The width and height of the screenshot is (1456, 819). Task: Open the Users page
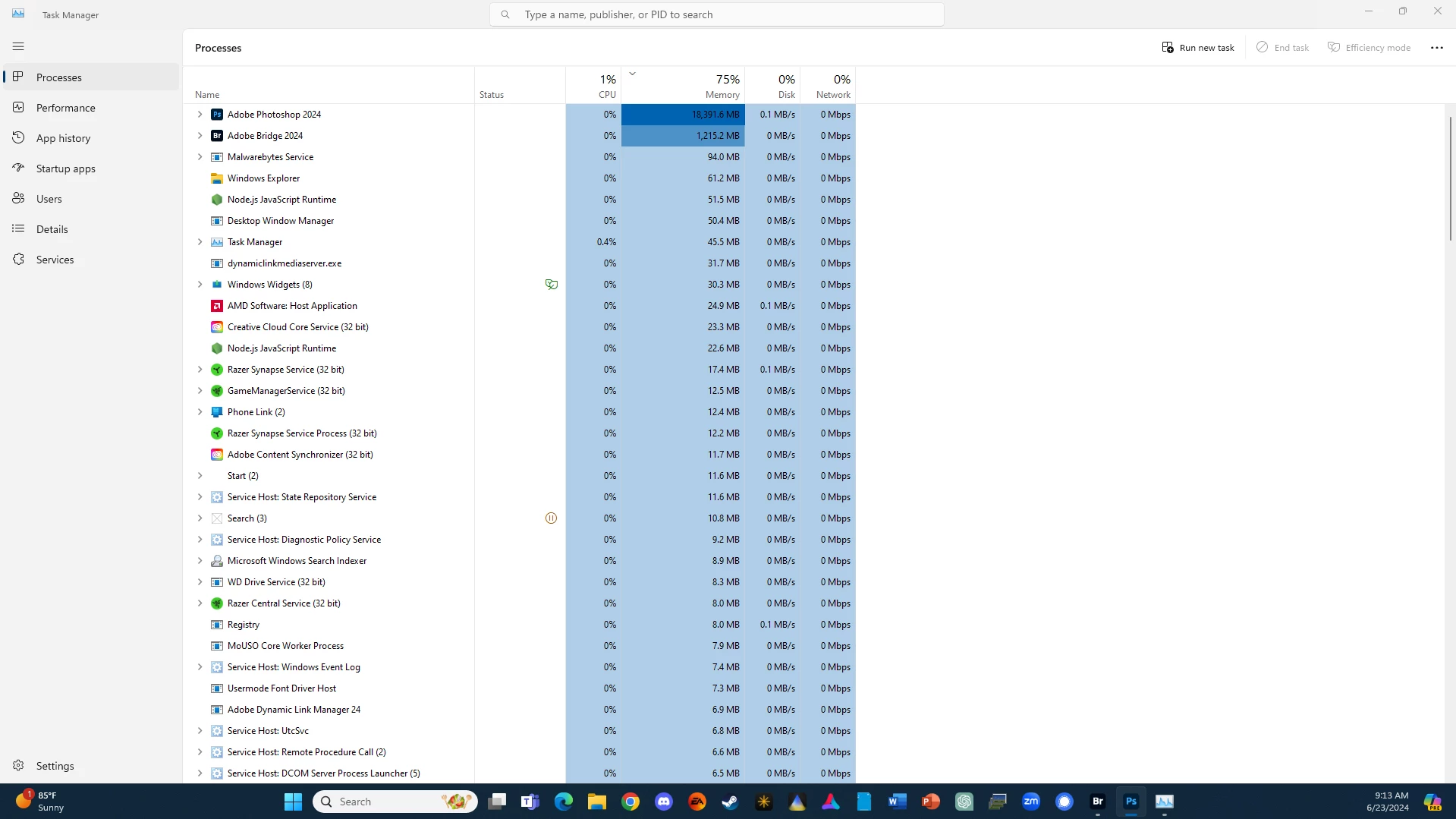tap(91, 199)
